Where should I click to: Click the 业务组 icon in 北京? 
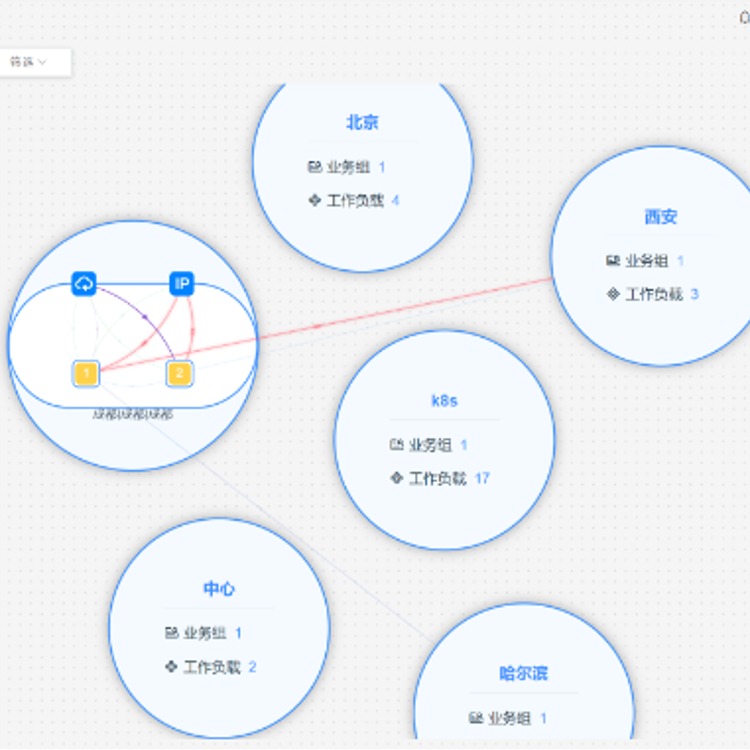pos(314,167)
